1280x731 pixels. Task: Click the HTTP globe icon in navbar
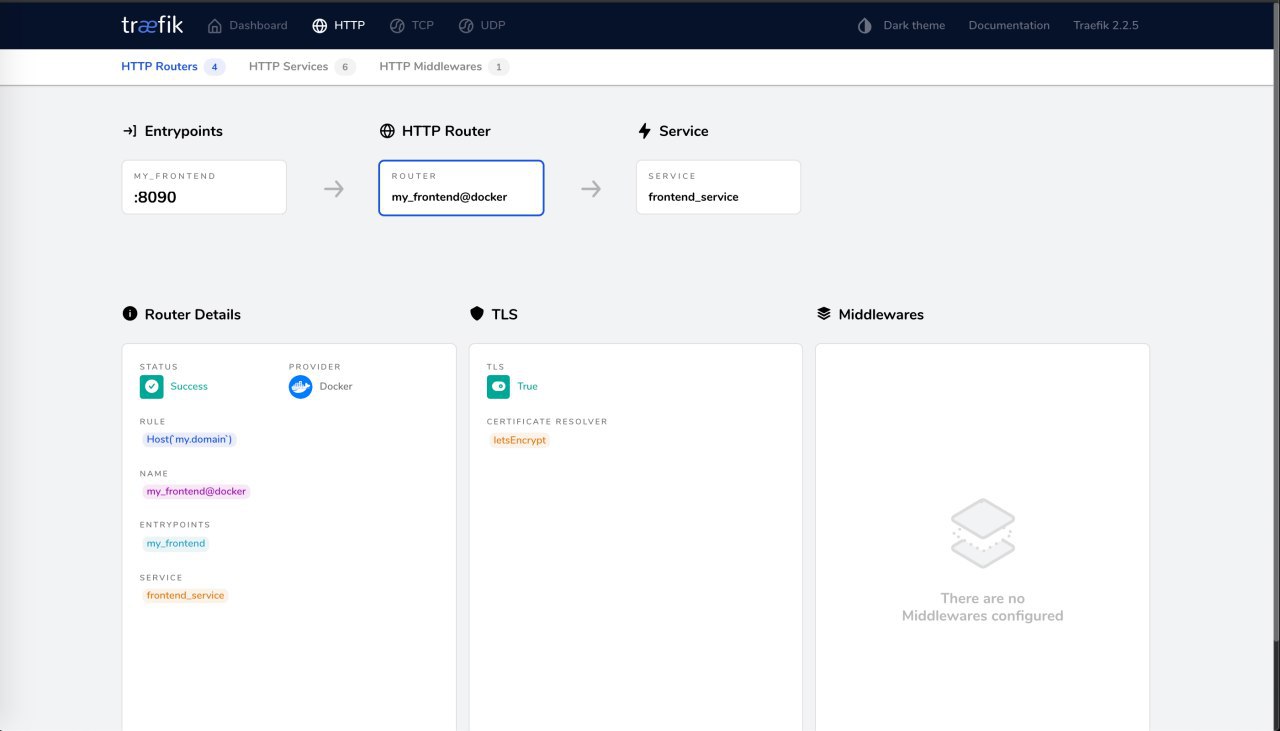(x=320, y=26)
